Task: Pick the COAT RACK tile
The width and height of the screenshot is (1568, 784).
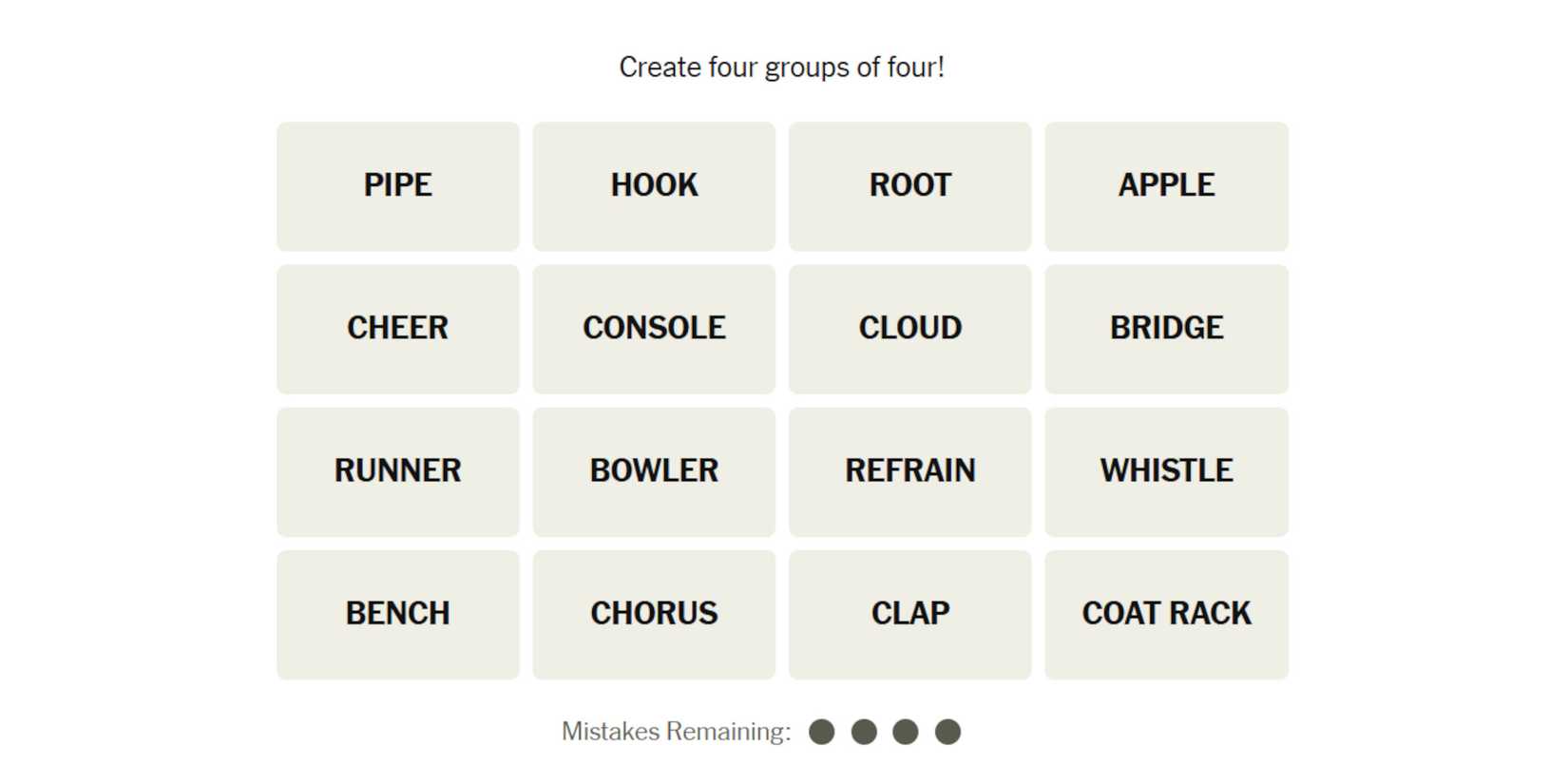Action: click(1166, 614)
